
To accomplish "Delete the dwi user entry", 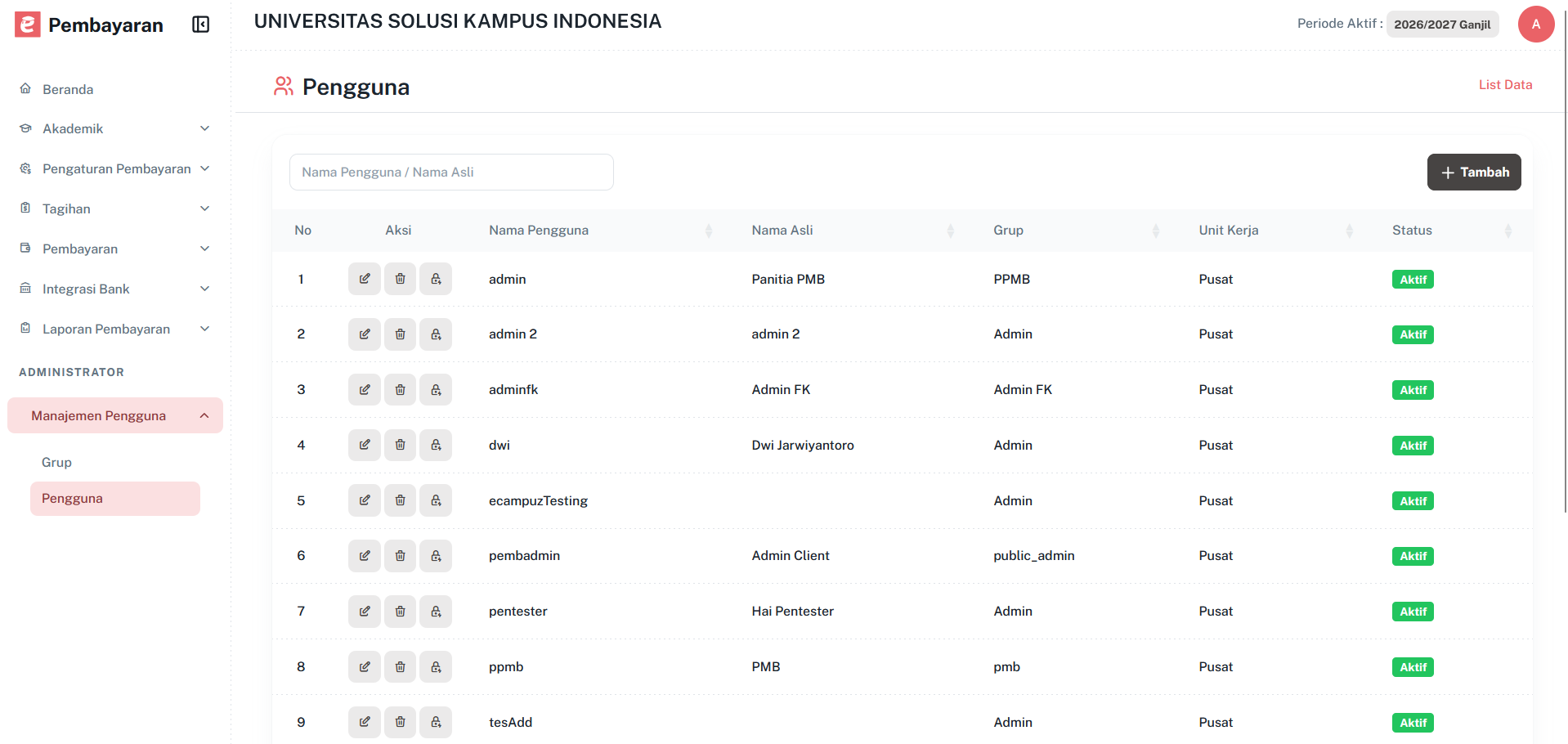I will pos(401,445).
